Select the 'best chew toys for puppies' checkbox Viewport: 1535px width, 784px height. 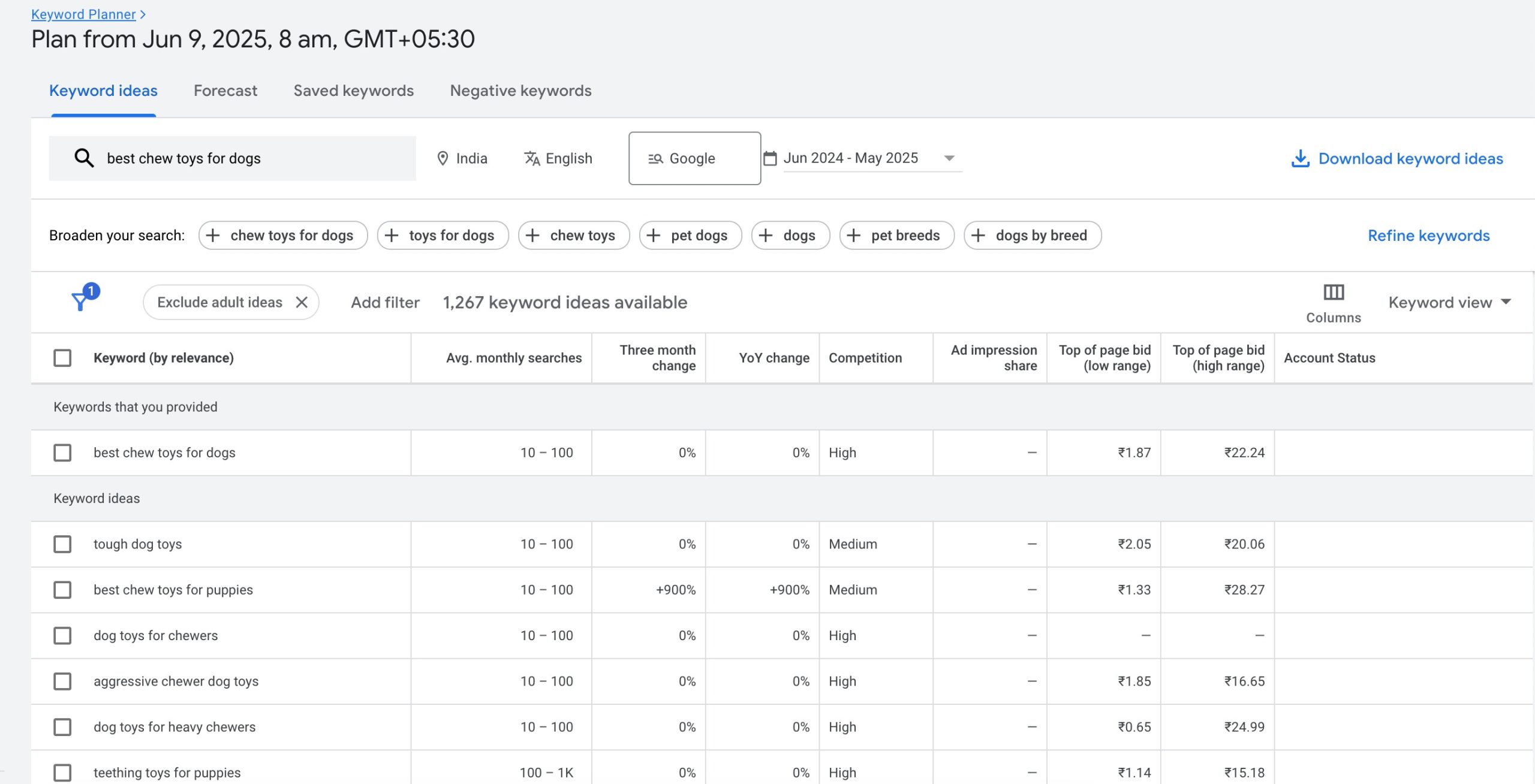point(62,590)
